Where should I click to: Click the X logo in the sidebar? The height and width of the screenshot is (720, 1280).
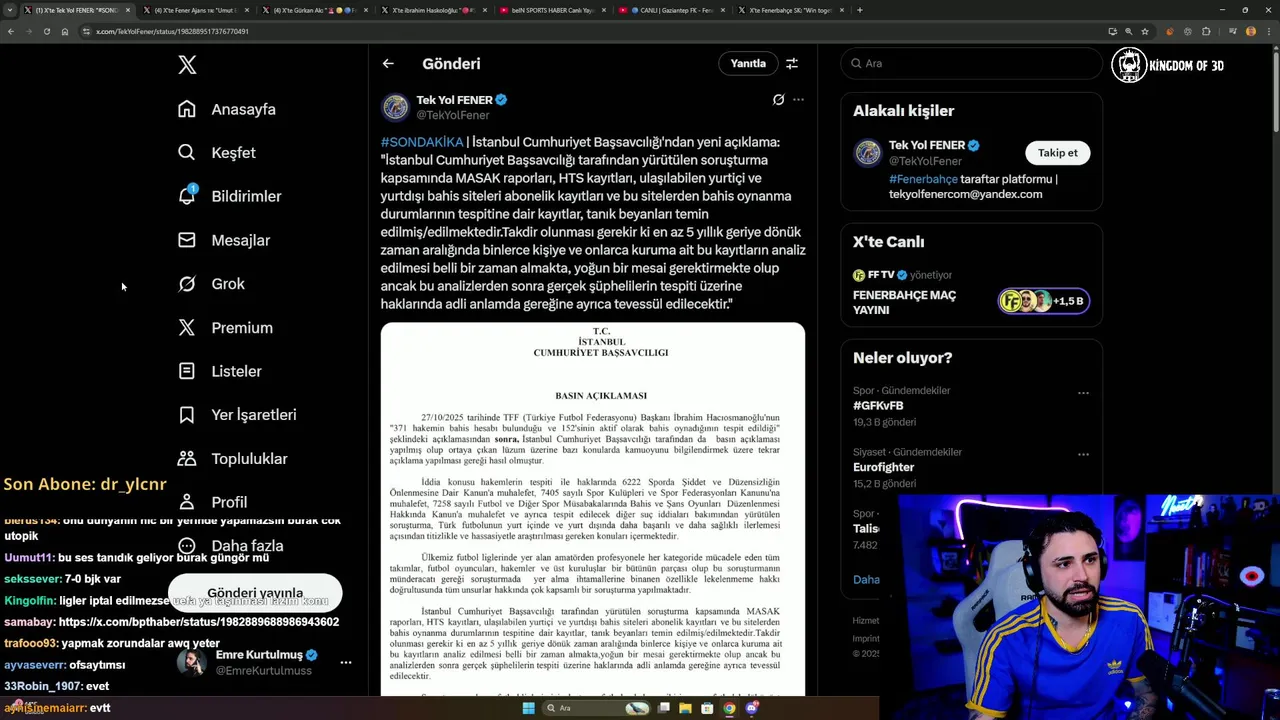pyautogui.click(x=187, y=65)
